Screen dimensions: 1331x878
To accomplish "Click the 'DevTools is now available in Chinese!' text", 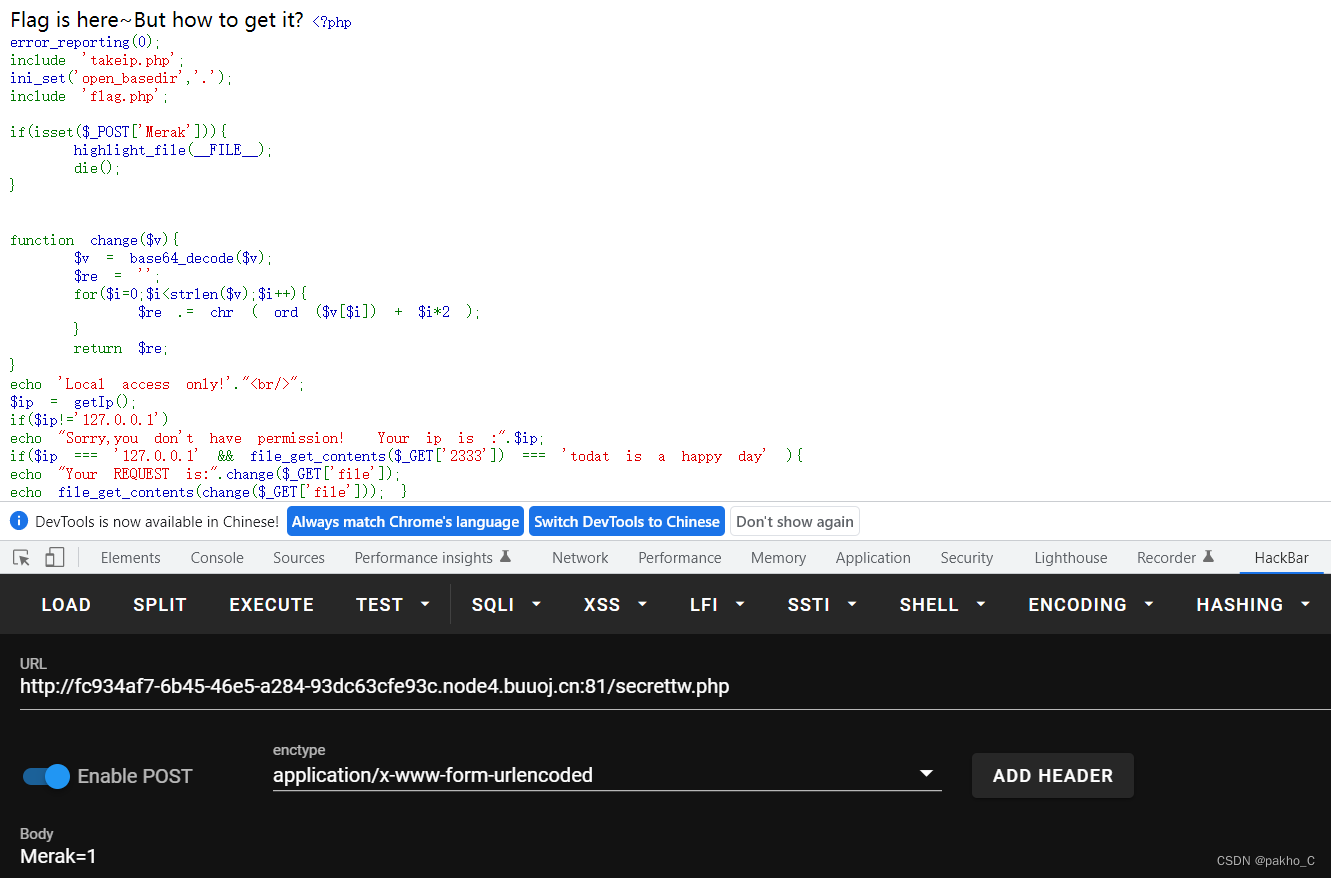I will click(x=157, y=521).
